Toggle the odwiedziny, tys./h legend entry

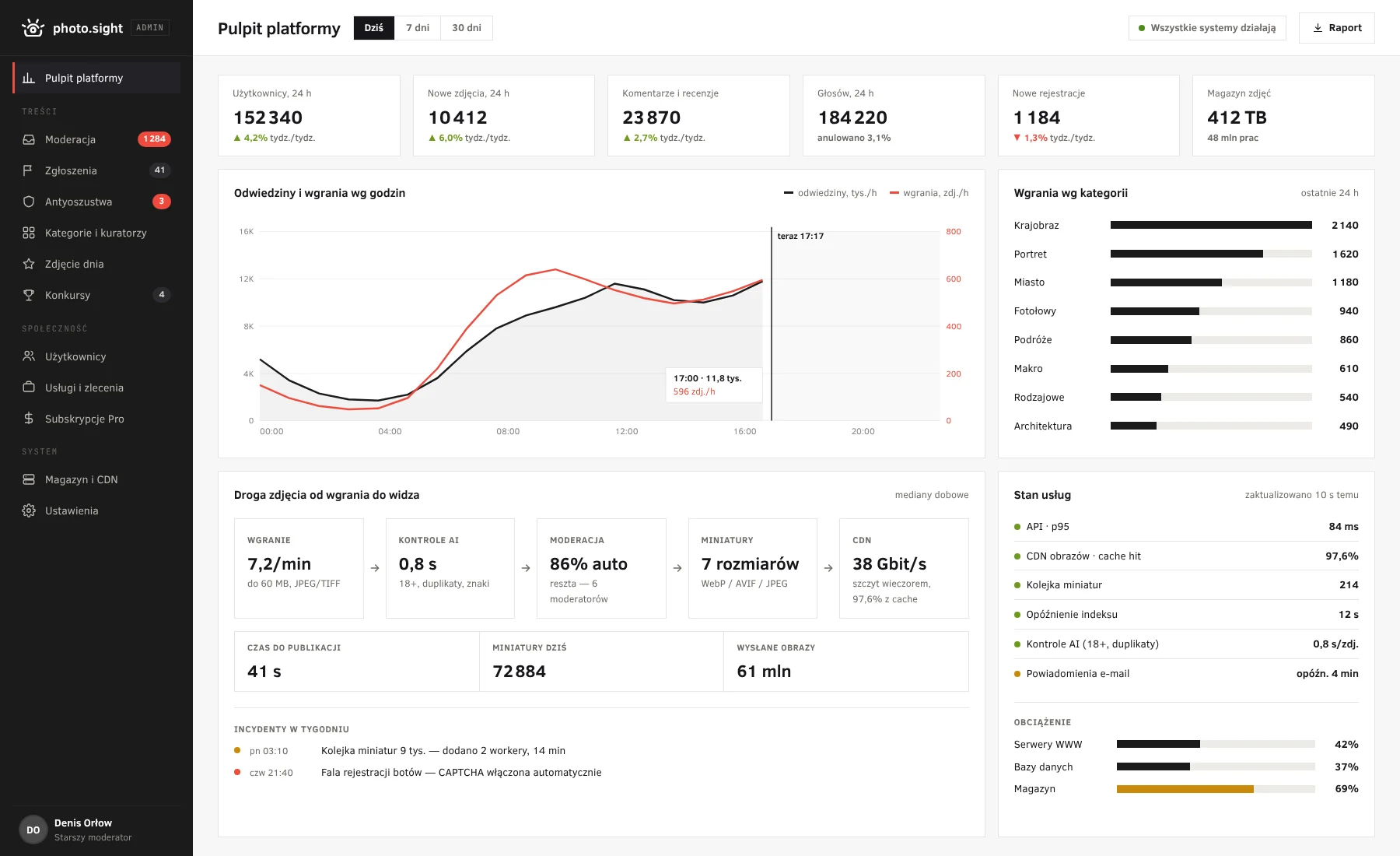point(830,193)
